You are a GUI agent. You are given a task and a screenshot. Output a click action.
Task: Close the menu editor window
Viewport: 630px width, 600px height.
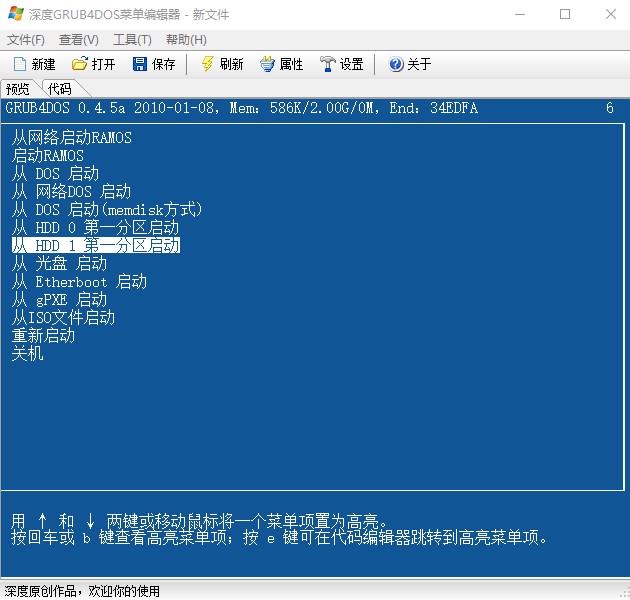point(611,14)
